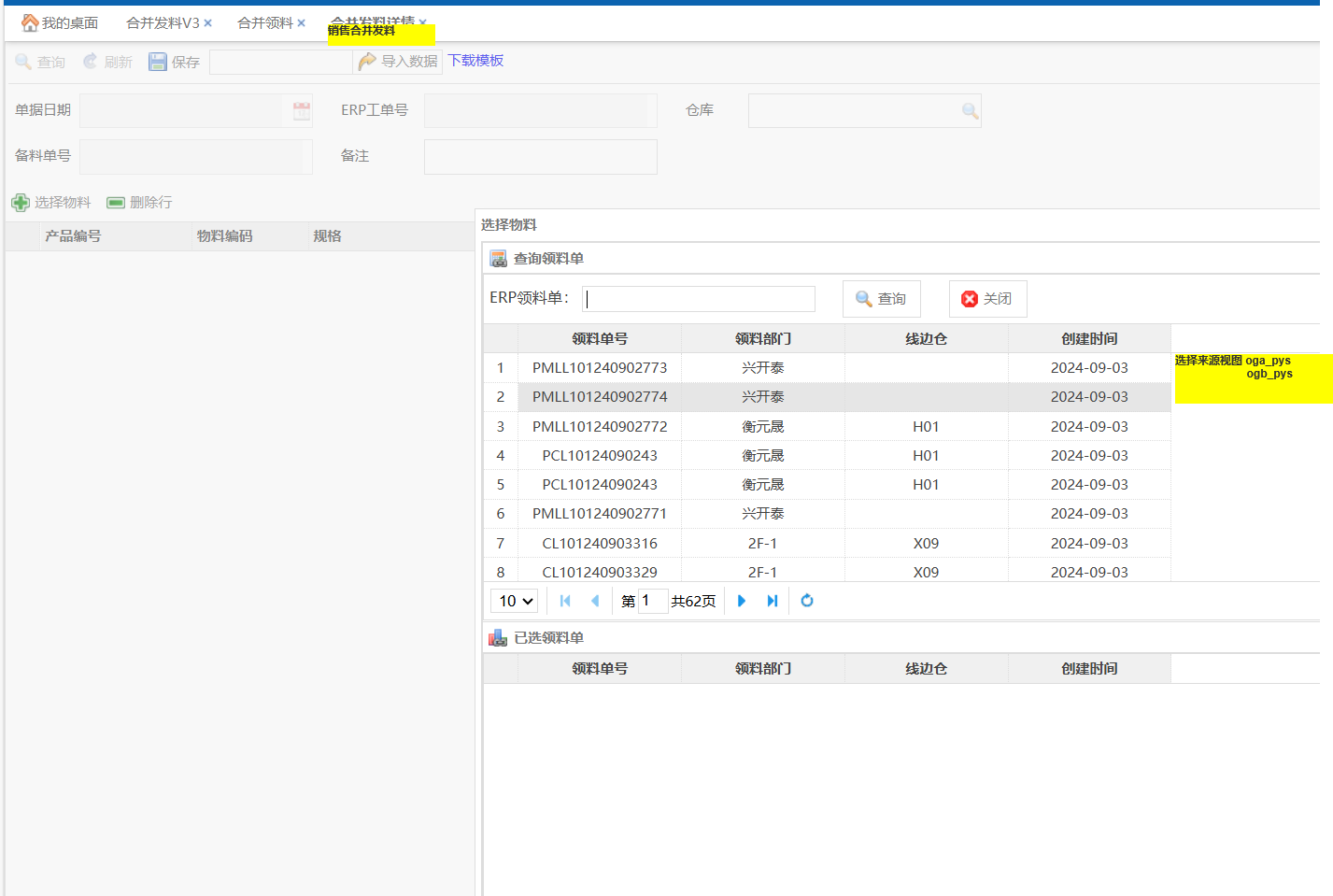Click the 保存 save disk button

pos(175,62)
